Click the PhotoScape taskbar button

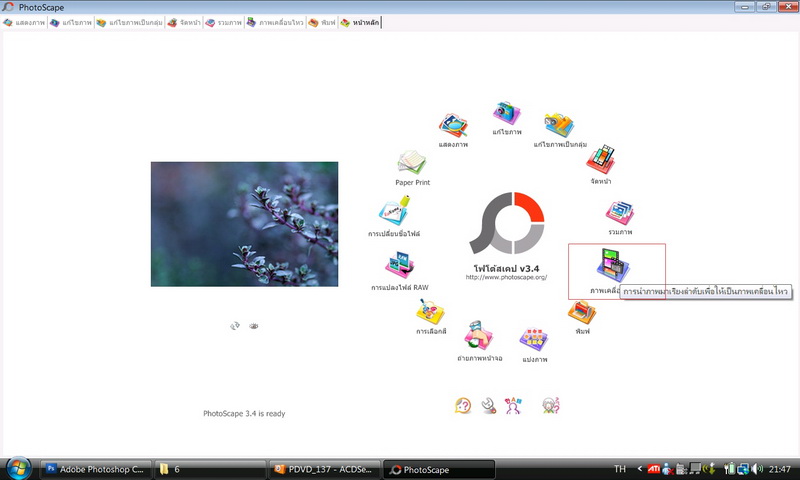[439, 469]
